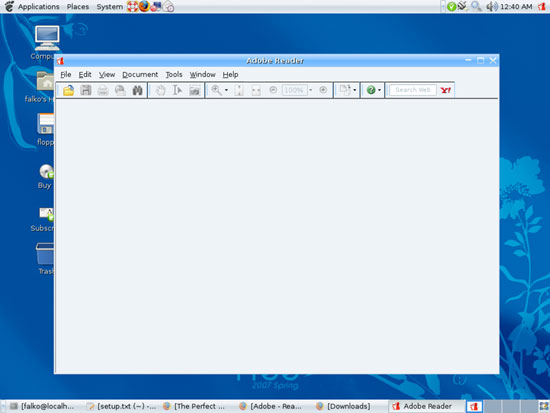Click Adobe Reader taskbar button
The width and height of the screenshot is (550, 413).
tap(427, 406)
